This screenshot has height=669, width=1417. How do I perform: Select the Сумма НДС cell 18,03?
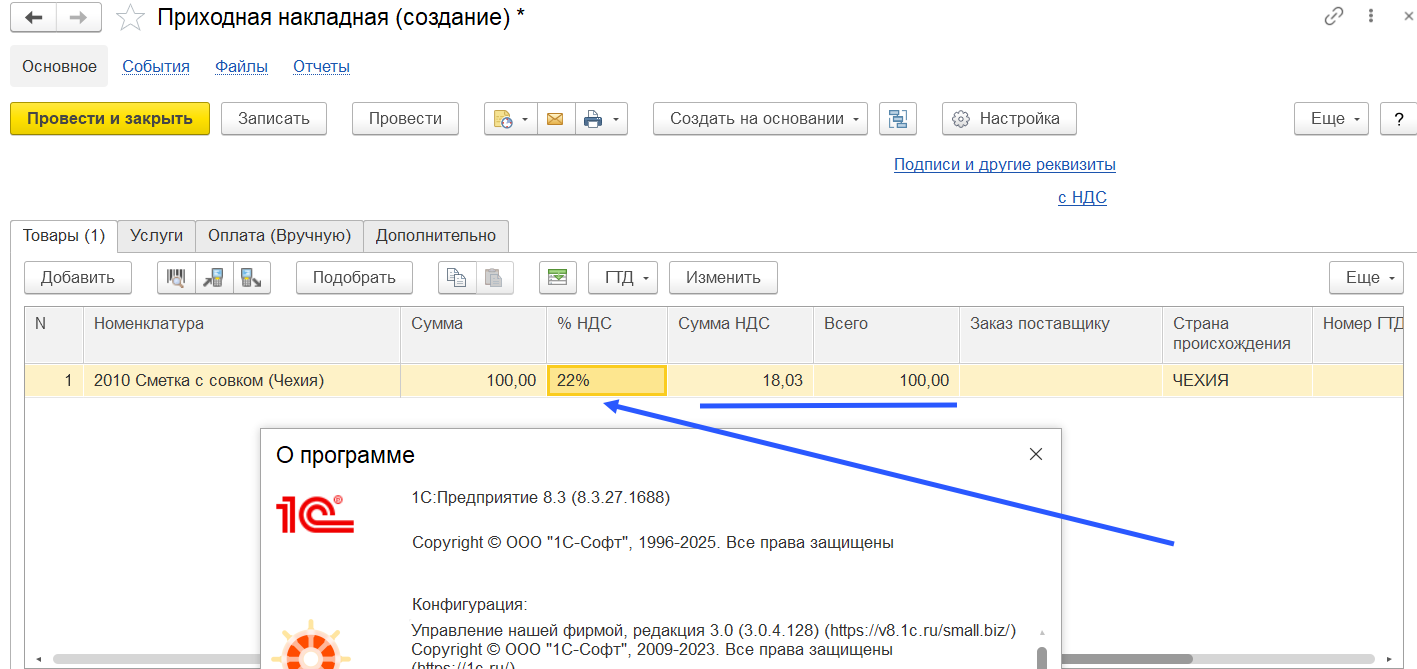click(x=741, y=381)
